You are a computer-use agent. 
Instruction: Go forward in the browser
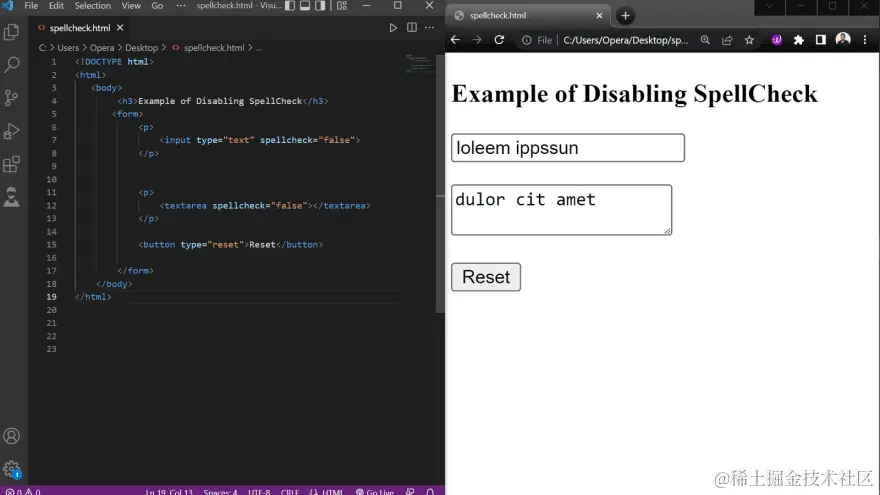pos(477,40)
